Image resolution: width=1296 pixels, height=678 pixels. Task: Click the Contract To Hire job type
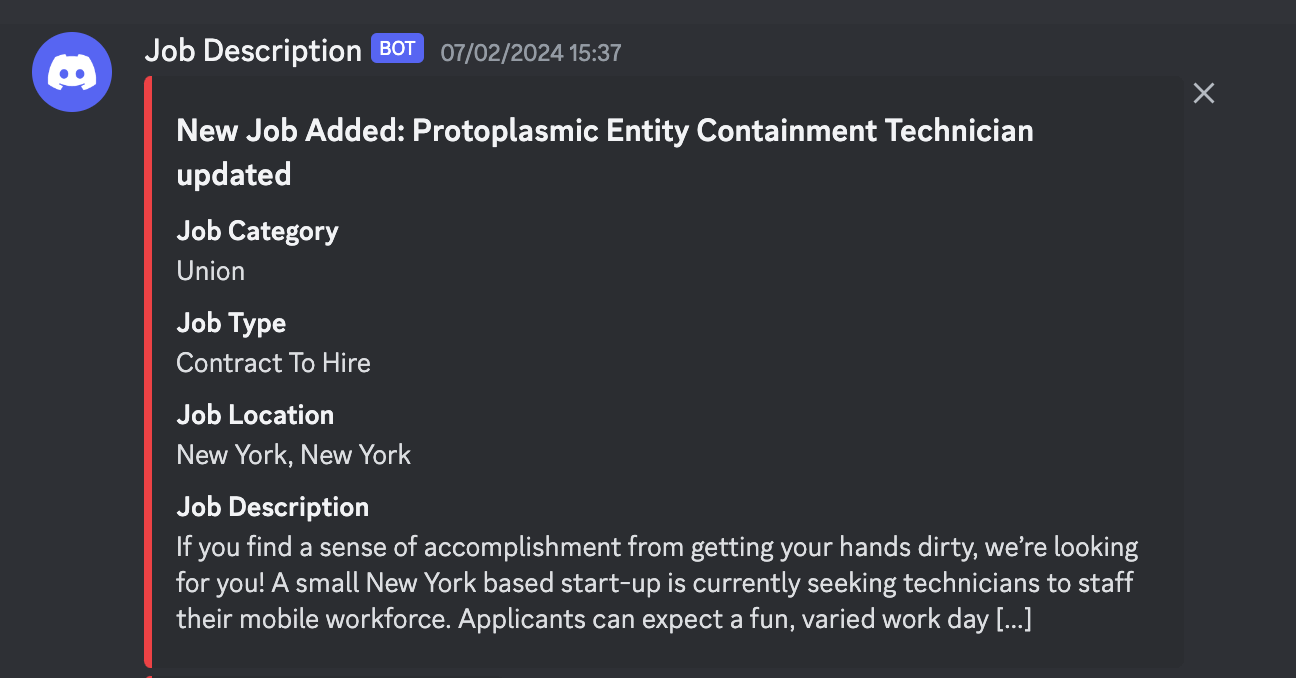coord(273,362)
